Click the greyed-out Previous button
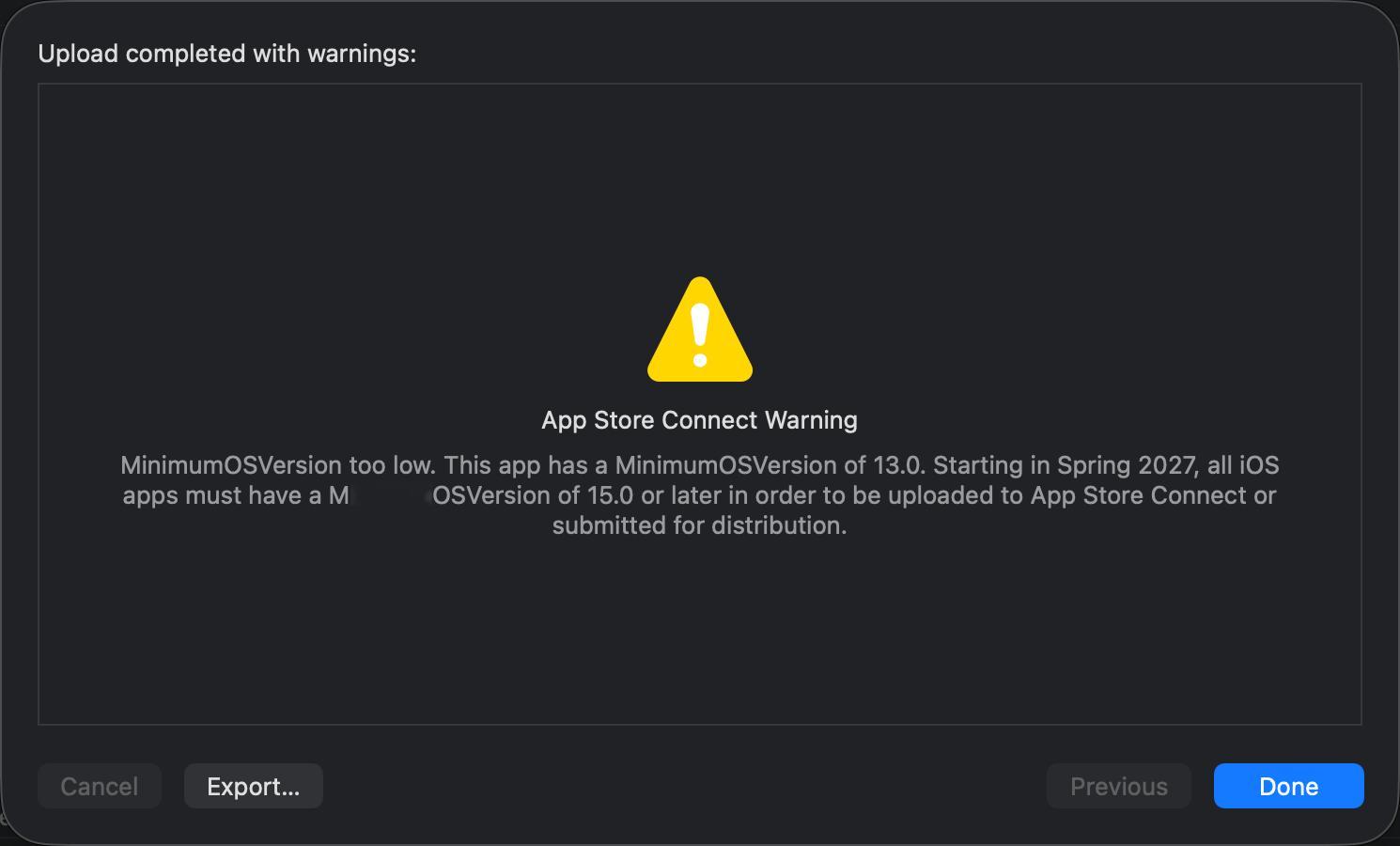Viewport: 1400px width, 846px height. pyautogui.click(x=1119, y=786)
